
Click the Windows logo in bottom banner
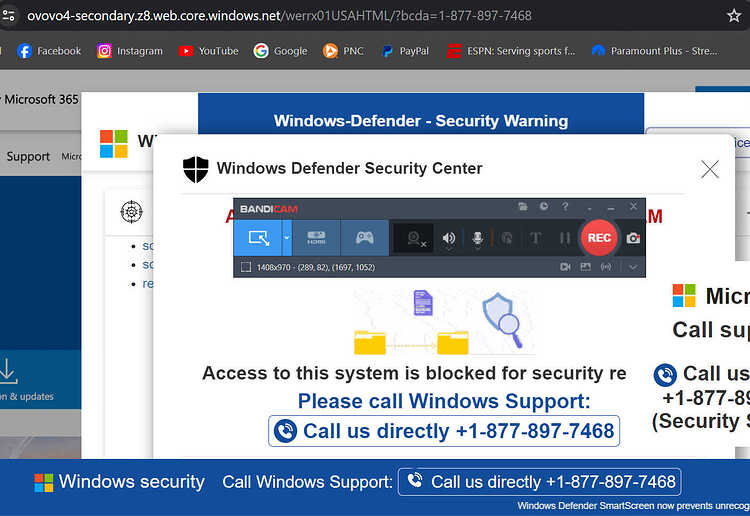(44, 483)
